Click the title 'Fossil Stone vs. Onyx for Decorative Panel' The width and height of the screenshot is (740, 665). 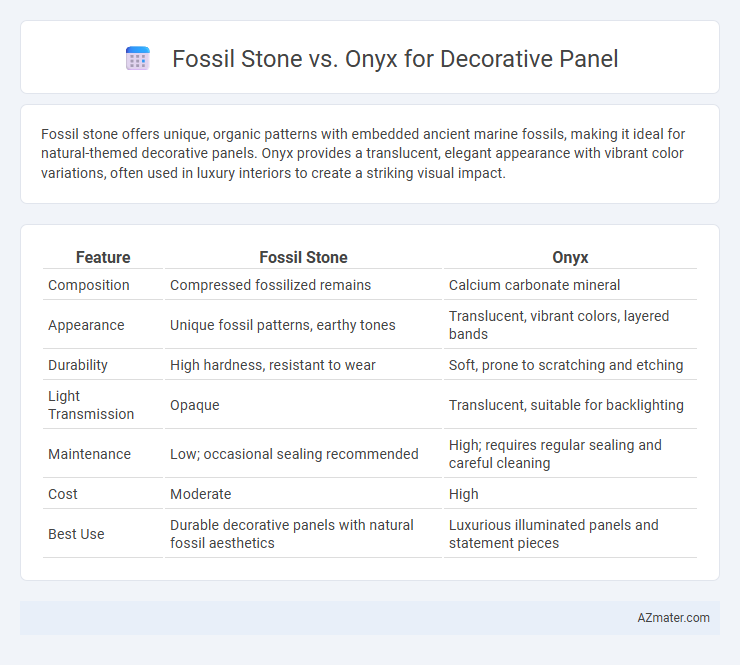[x=395, y=59]
